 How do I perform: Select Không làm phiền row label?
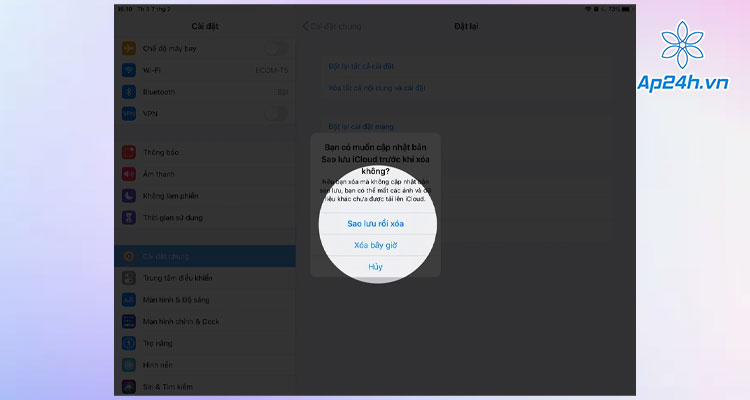tap(170, 196)
